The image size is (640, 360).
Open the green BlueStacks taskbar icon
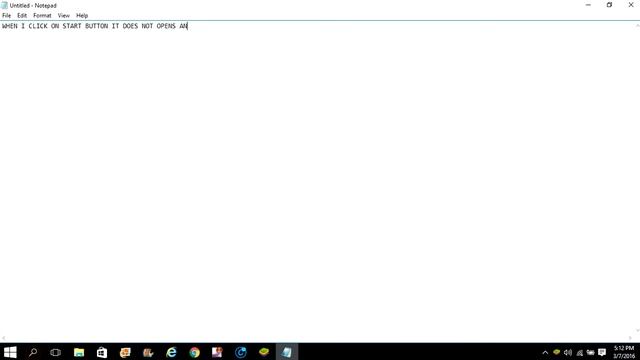pos(264,352)
